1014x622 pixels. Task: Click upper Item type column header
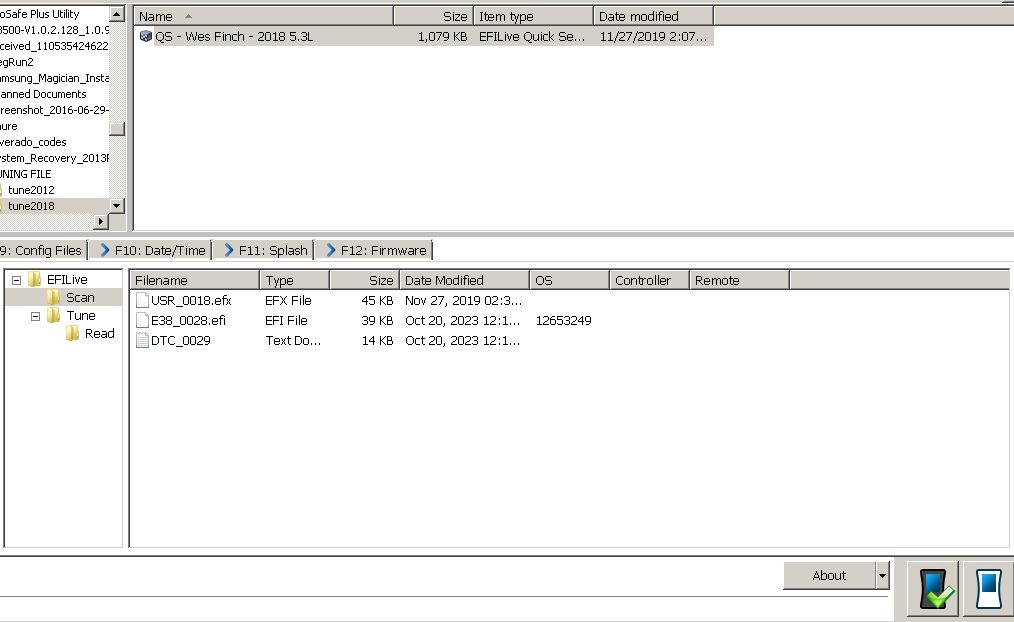534,16
